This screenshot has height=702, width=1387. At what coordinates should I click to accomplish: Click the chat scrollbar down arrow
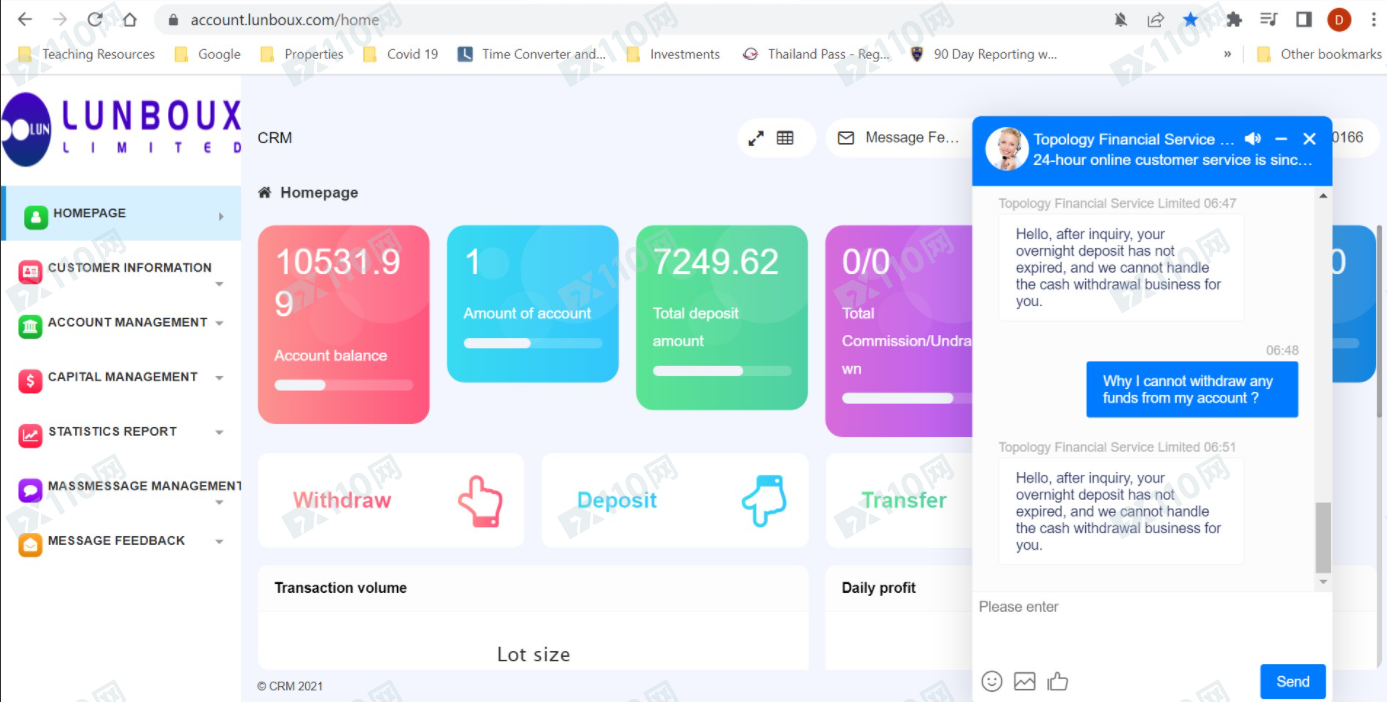1323,582
